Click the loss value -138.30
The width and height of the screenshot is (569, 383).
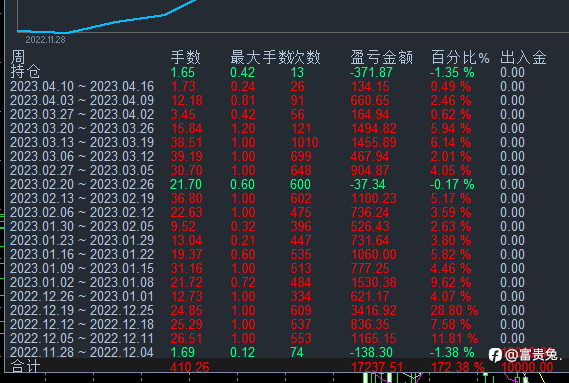tap(371, 352)
